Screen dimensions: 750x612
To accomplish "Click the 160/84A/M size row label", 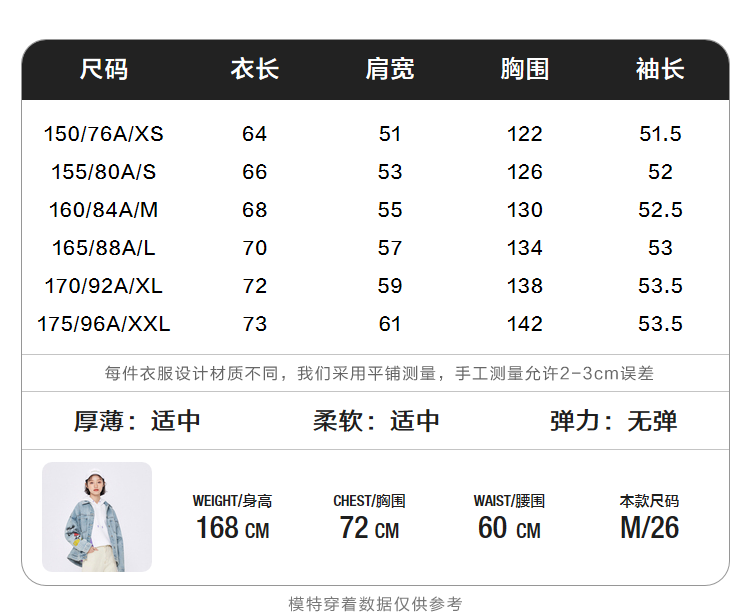I will click(x=104, y=210).
